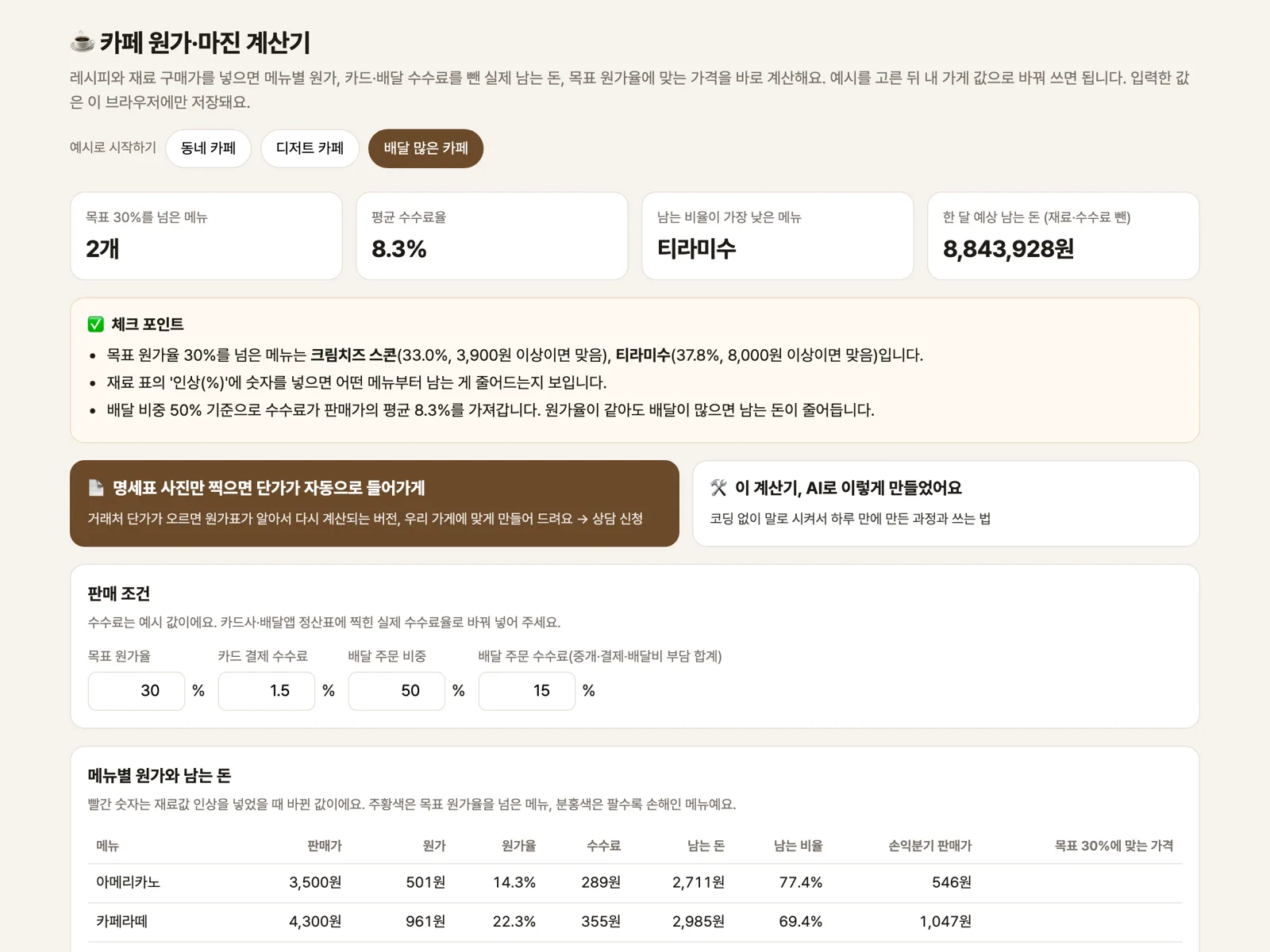Screen dimensions: 1270x952
Task: Select the 배달 많은 카페 preset
Action: coord(425,148)
